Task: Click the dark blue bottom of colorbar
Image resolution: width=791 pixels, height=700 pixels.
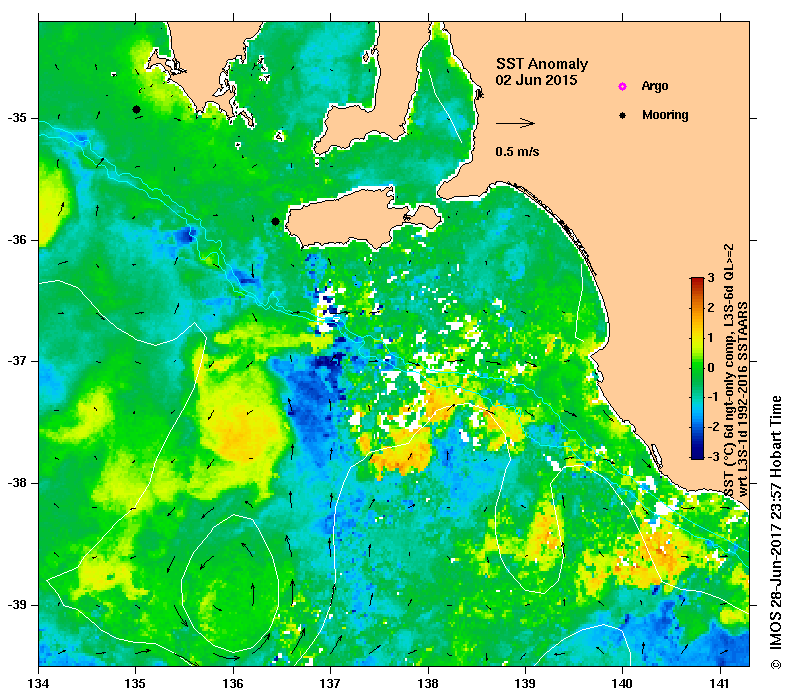Action: tap(697, 454)
